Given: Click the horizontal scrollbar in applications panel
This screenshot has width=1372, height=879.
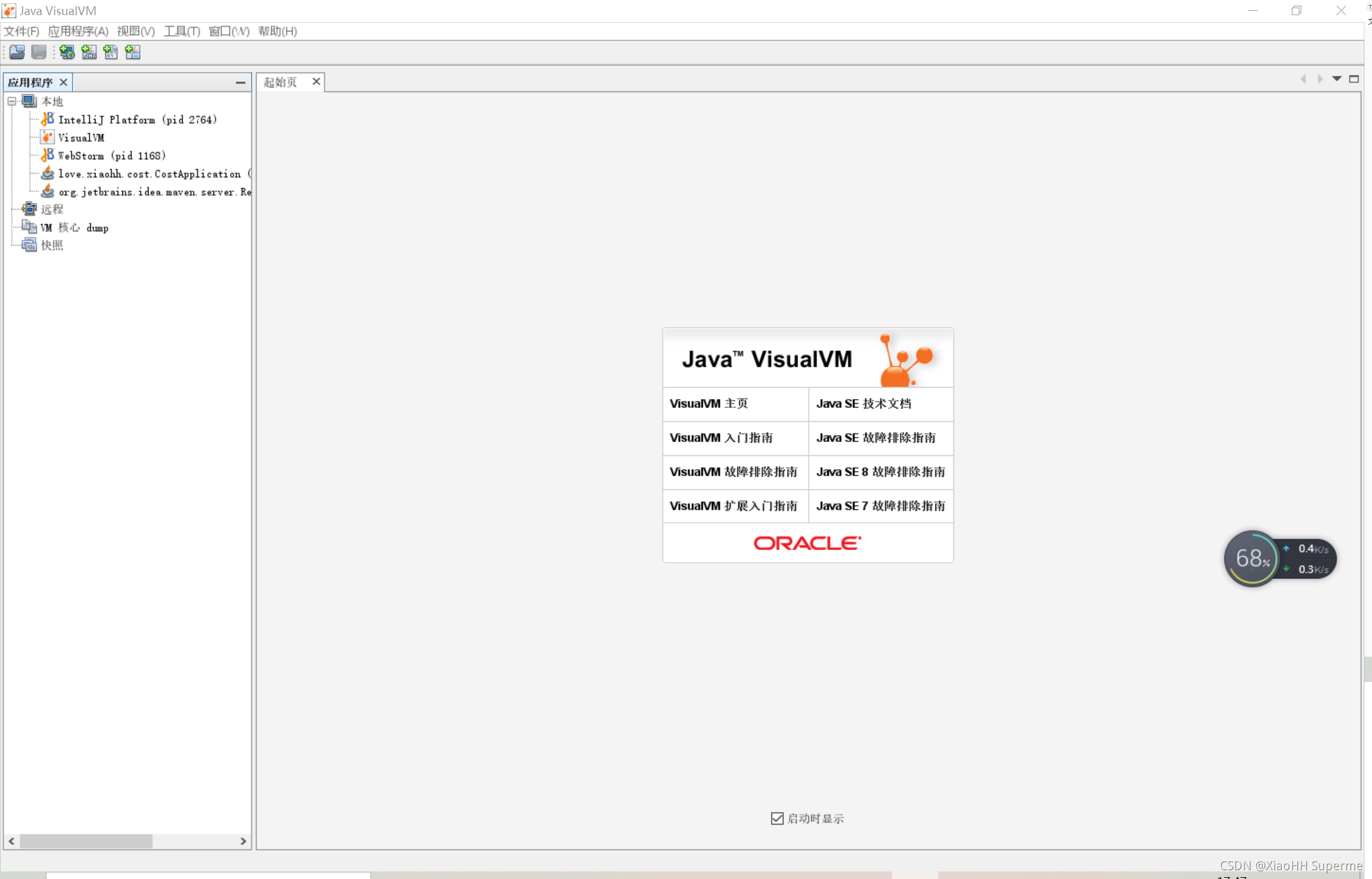Looking at the screenshot, I should point(86,841).
